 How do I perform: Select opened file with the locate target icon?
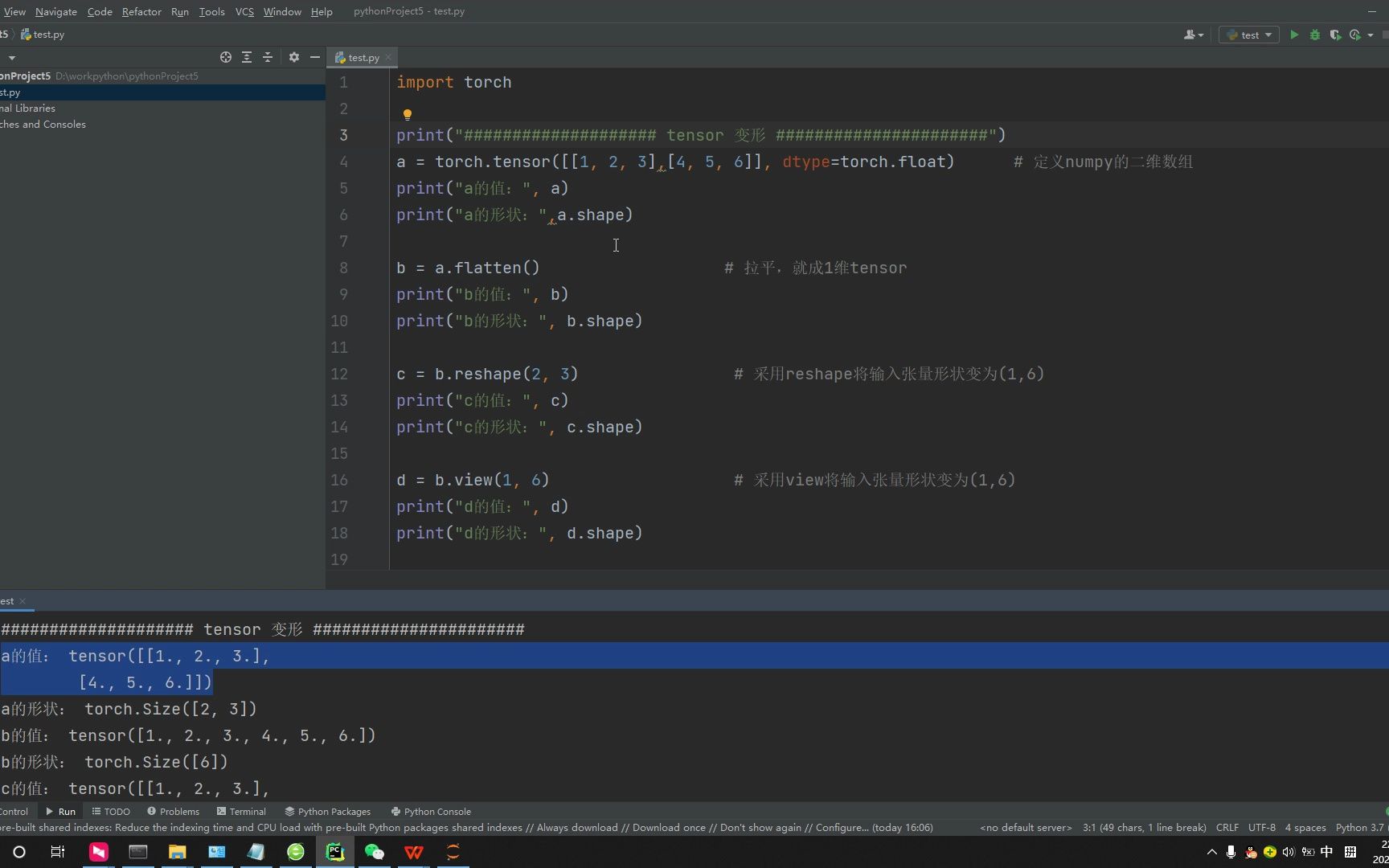click(x=226, y=57)
